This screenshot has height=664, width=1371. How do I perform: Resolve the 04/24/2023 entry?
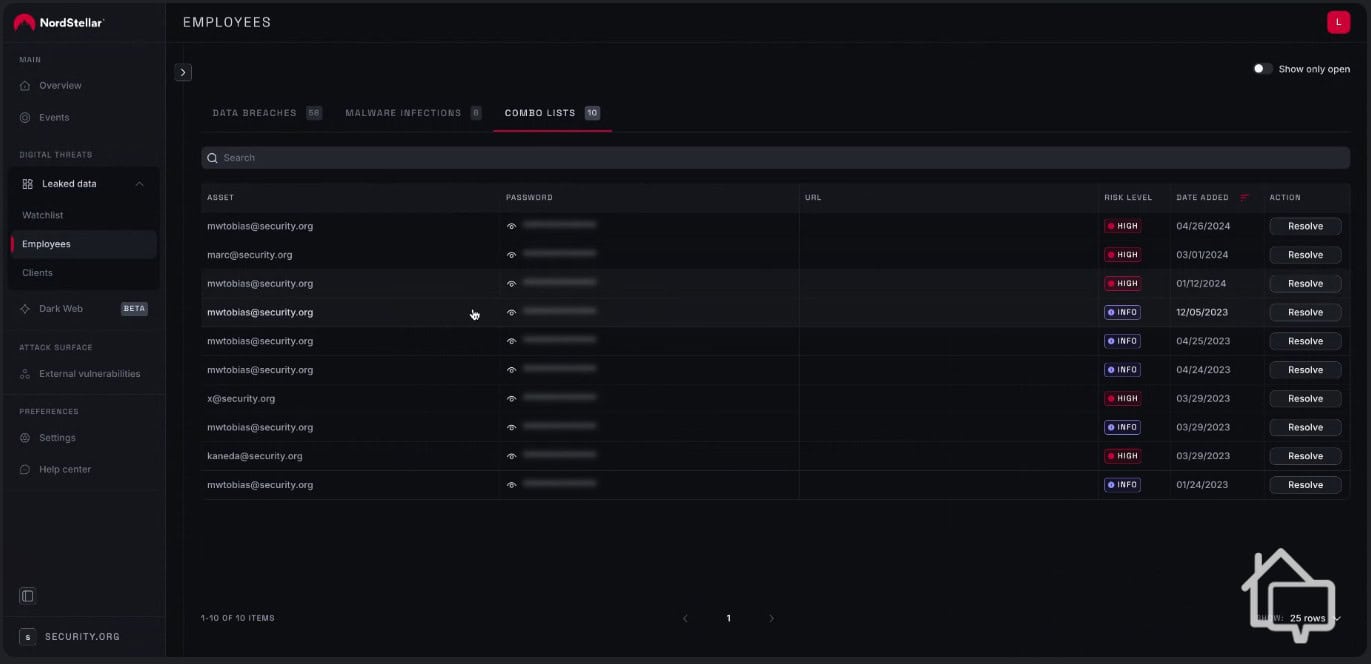[x=1305, y=370]
